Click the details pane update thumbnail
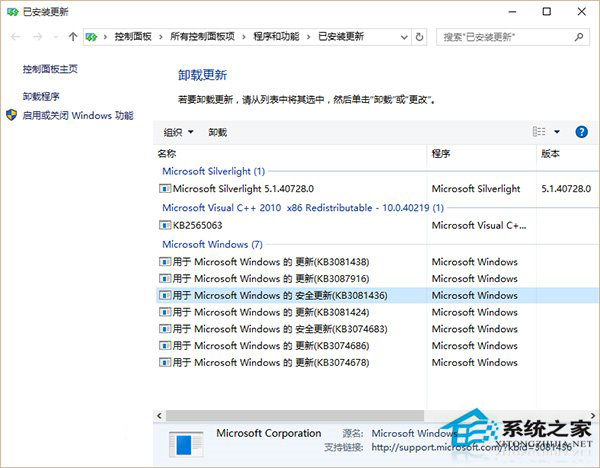 (186, 444)
